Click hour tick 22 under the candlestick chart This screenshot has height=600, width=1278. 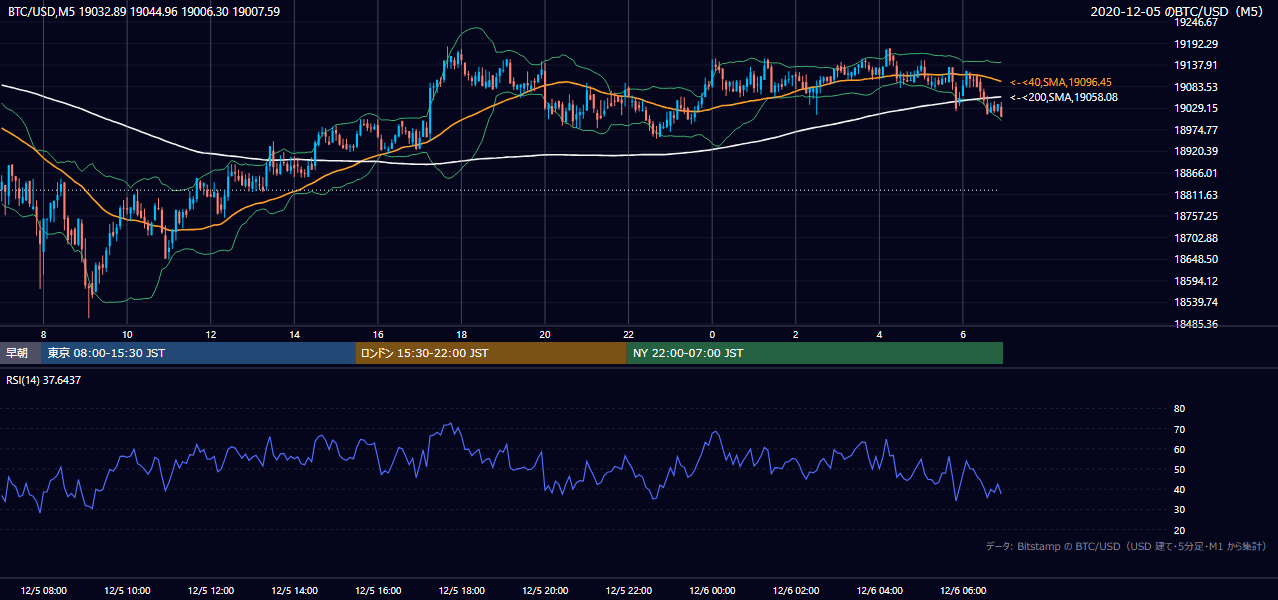[628, 334]
